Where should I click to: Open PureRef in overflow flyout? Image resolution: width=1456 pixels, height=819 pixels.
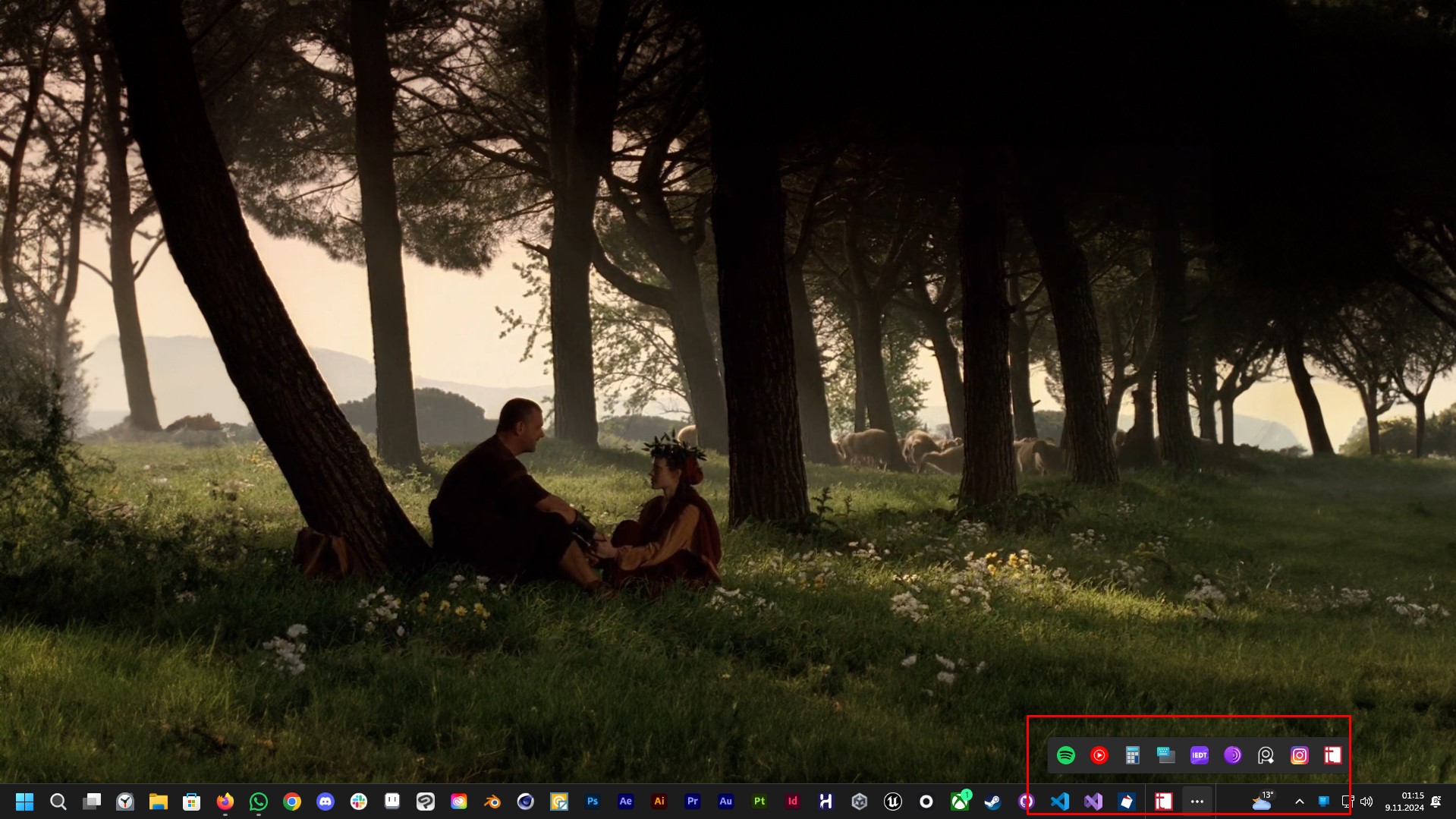pos(1266,755)
